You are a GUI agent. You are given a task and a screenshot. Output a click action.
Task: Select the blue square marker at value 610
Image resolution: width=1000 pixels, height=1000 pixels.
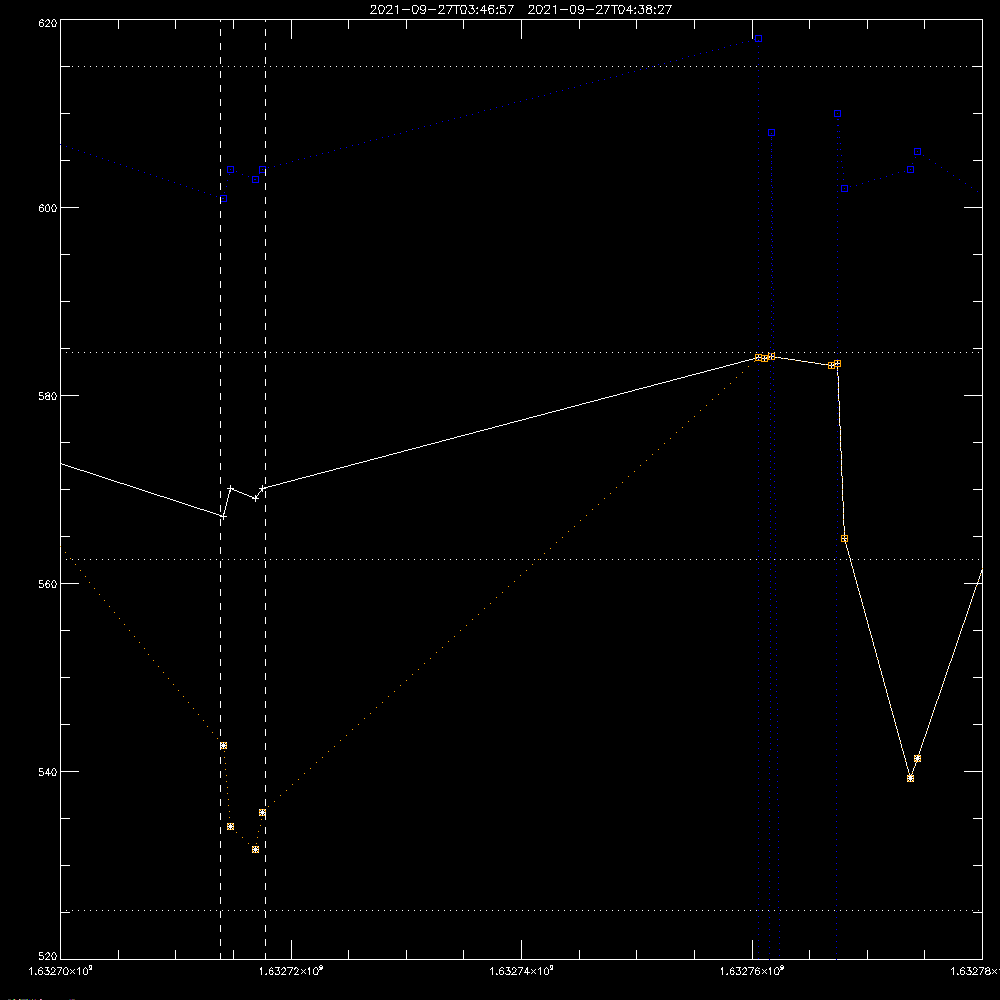tap(837, 114)
